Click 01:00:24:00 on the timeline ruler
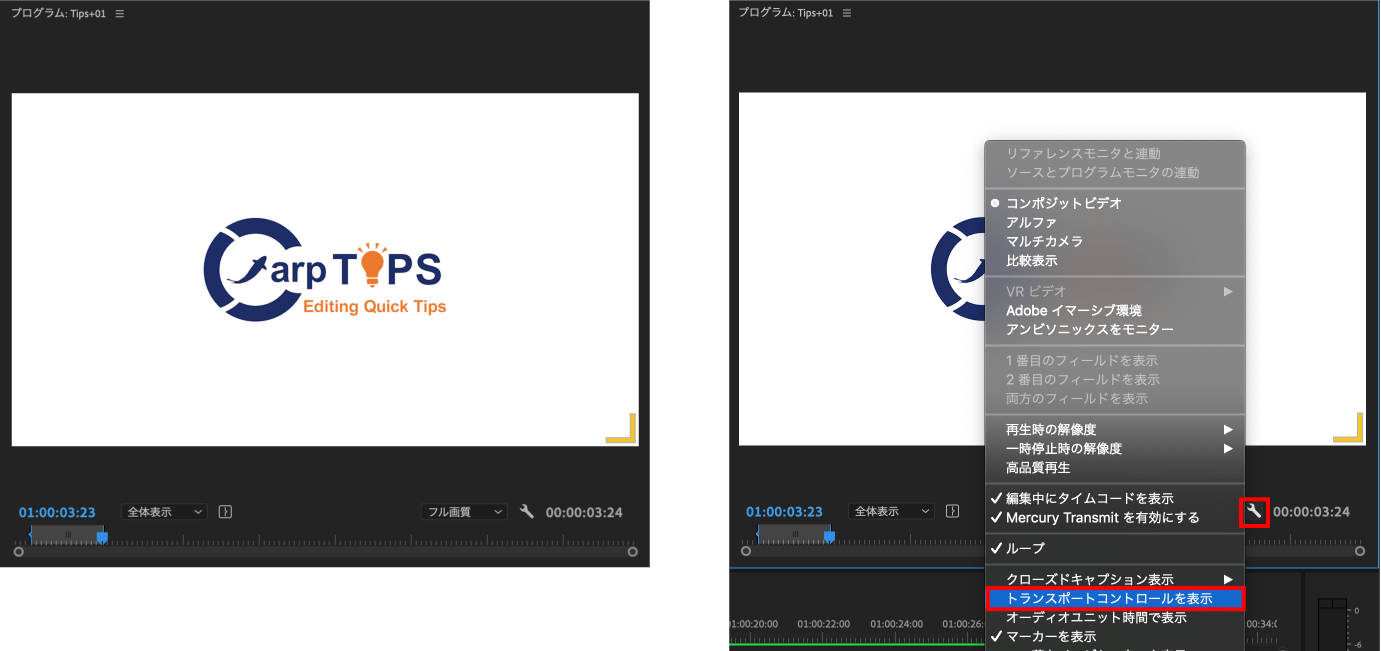The image size is (1381, 651). [899, 623]
